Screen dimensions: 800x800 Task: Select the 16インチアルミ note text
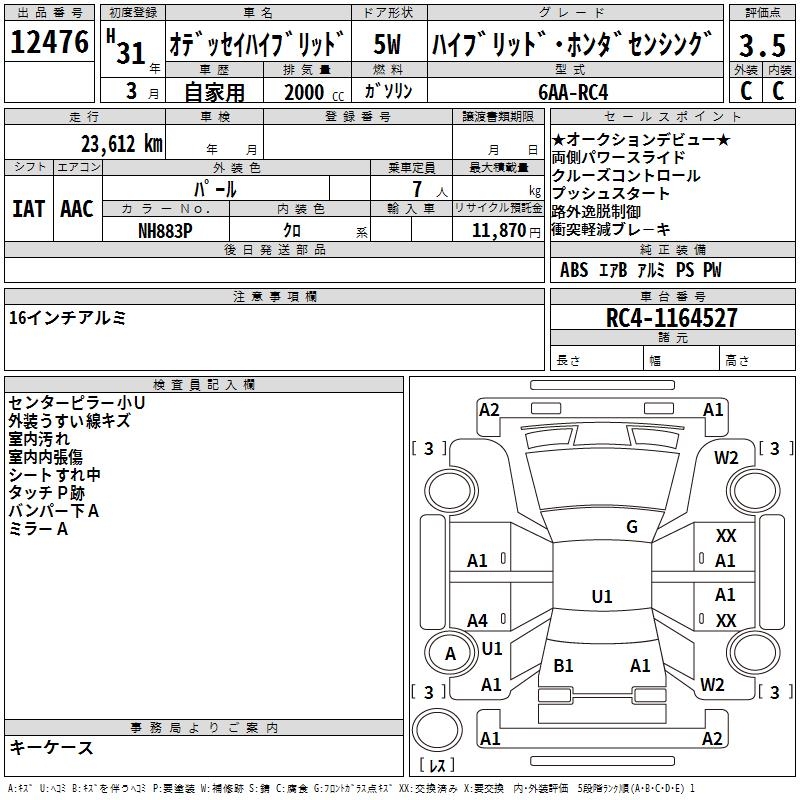point(68,318)
